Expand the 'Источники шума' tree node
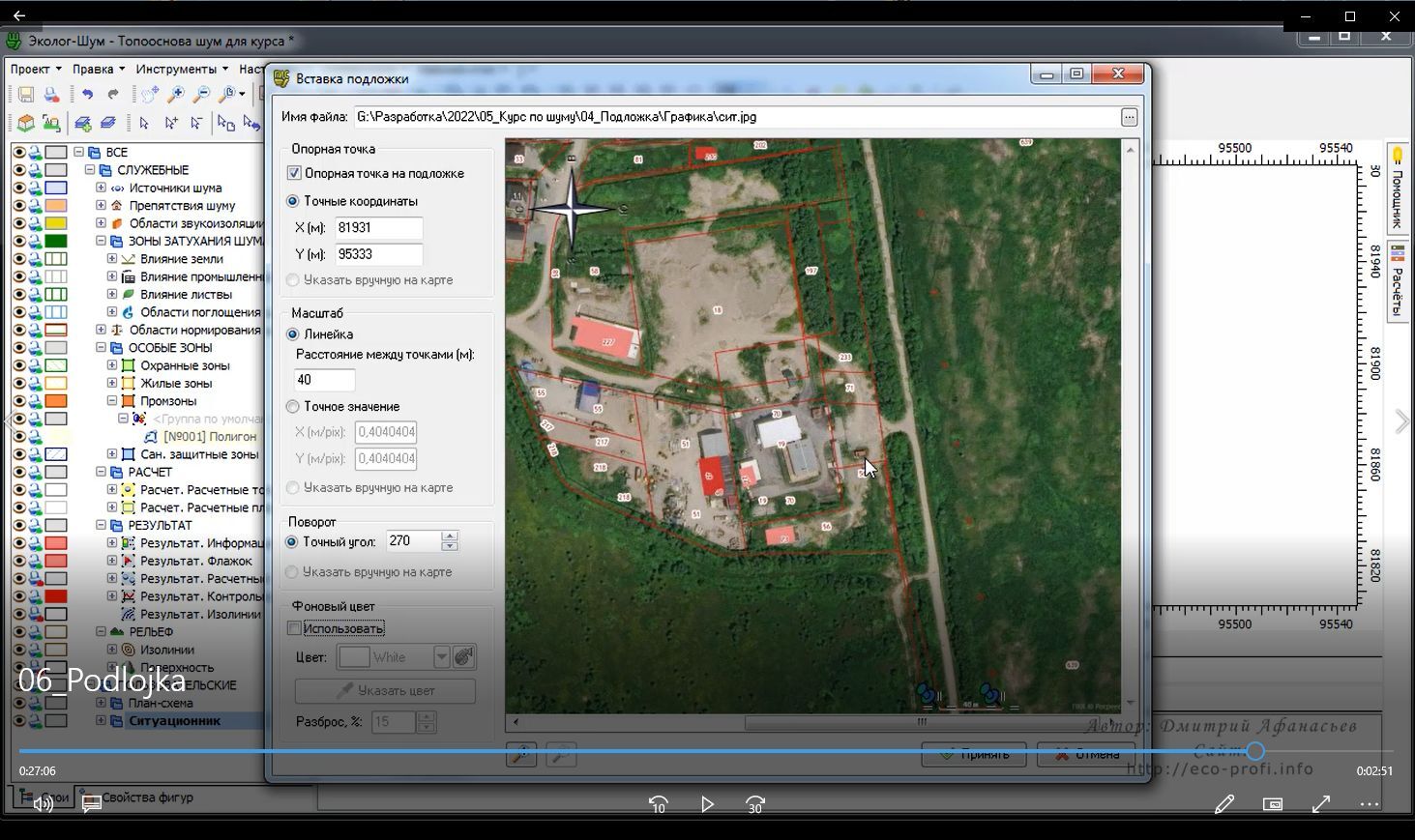 (101, 188)
